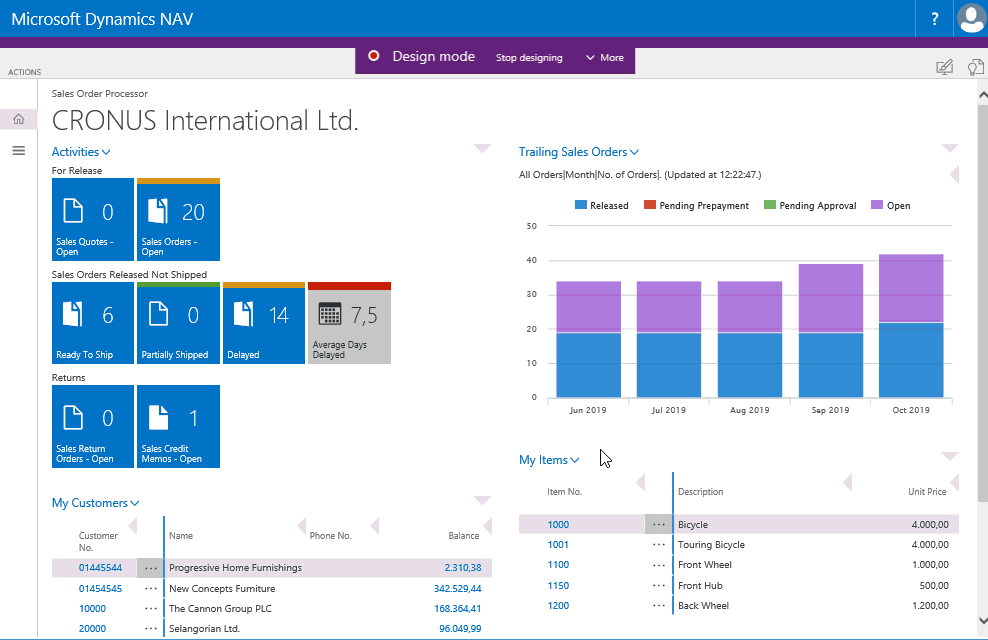Click the Home icon in left sidebar
988x640 pixels.
tap(18, 119)
